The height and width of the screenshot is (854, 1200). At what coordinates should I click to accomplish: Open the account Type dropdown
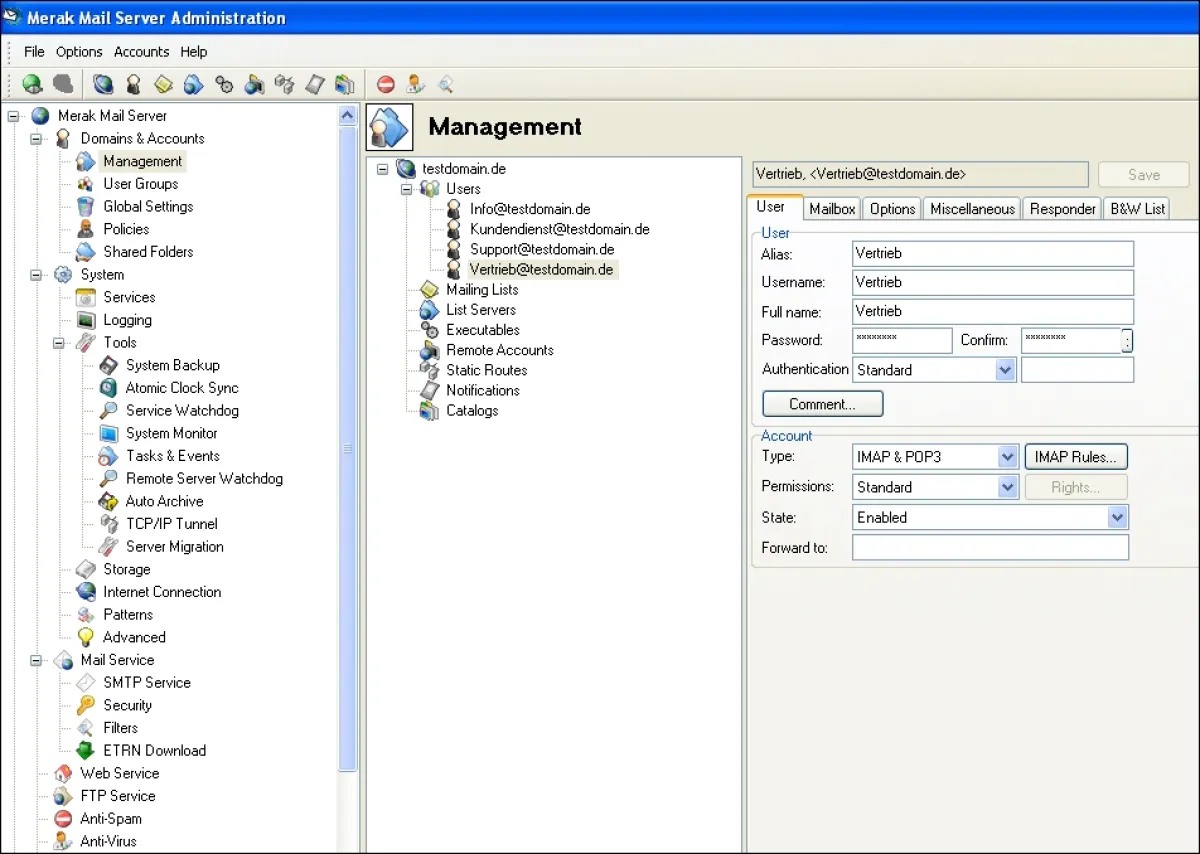[1007, 457]
